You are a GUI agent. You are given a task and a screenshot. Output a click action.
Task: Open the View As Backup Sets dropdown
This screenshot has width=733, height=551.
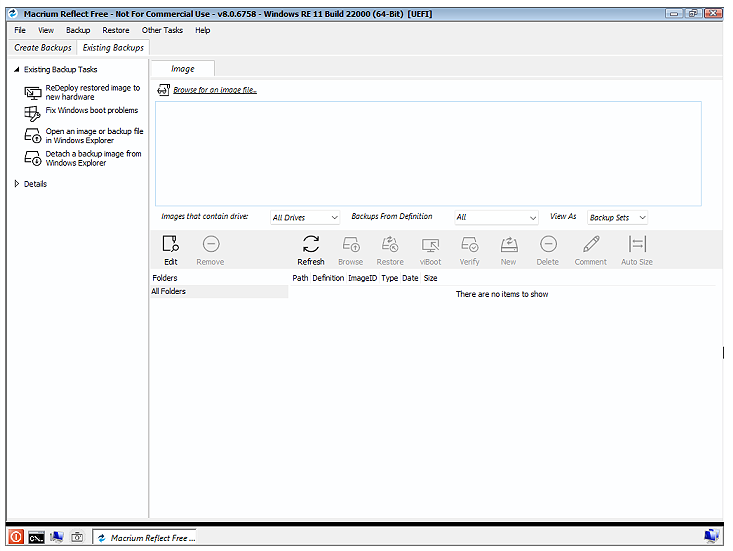coord(618,217)
